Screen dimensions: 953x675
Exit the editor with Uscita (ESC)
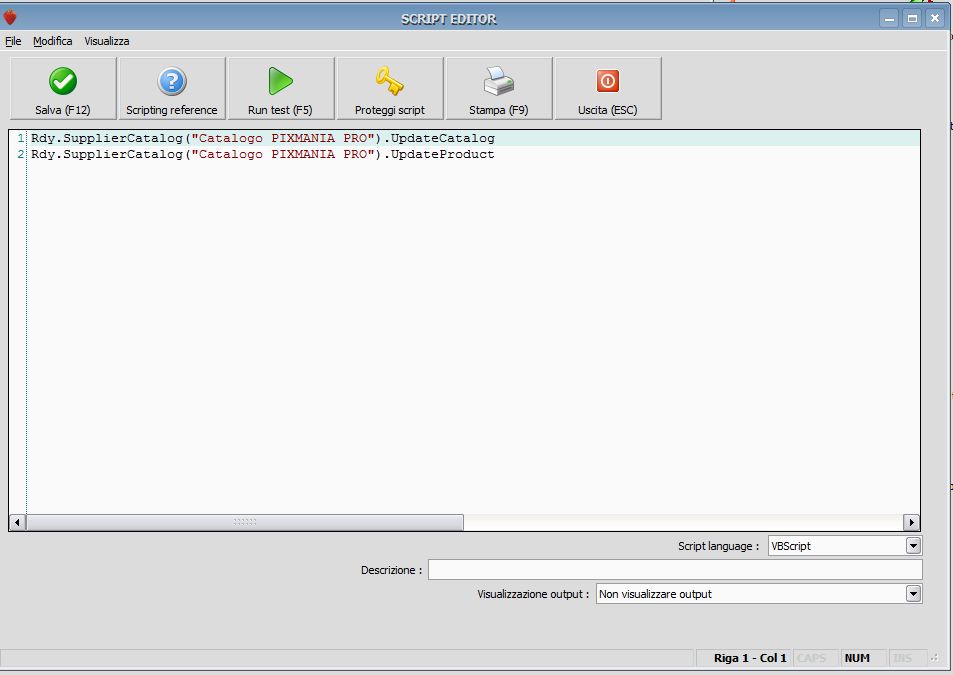(x=608, y=89)
